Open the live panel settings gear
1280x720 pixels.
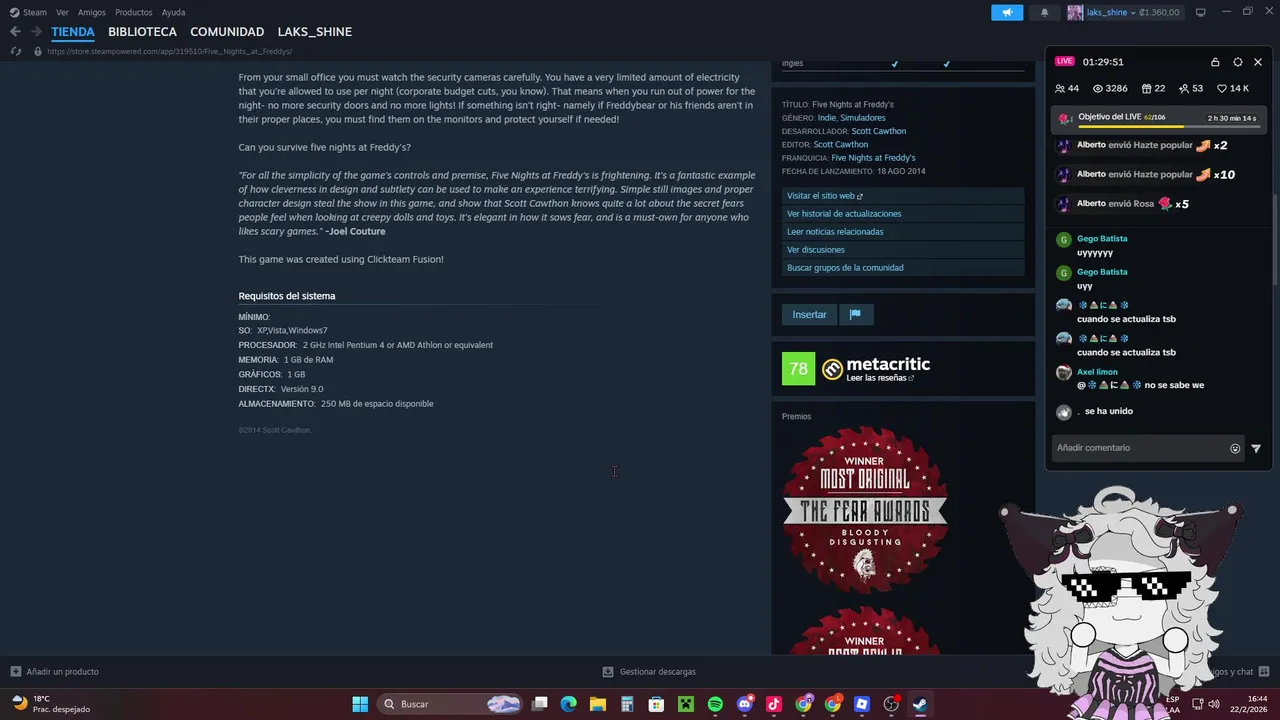tap(1238, 62)
